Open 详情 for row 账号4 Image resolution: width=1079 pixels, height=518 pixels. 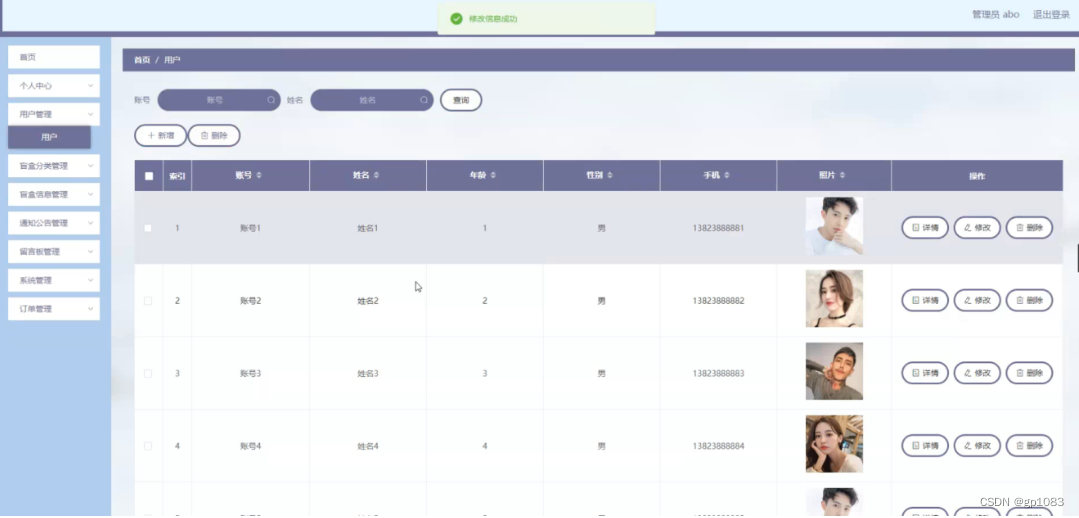[925, 446]
